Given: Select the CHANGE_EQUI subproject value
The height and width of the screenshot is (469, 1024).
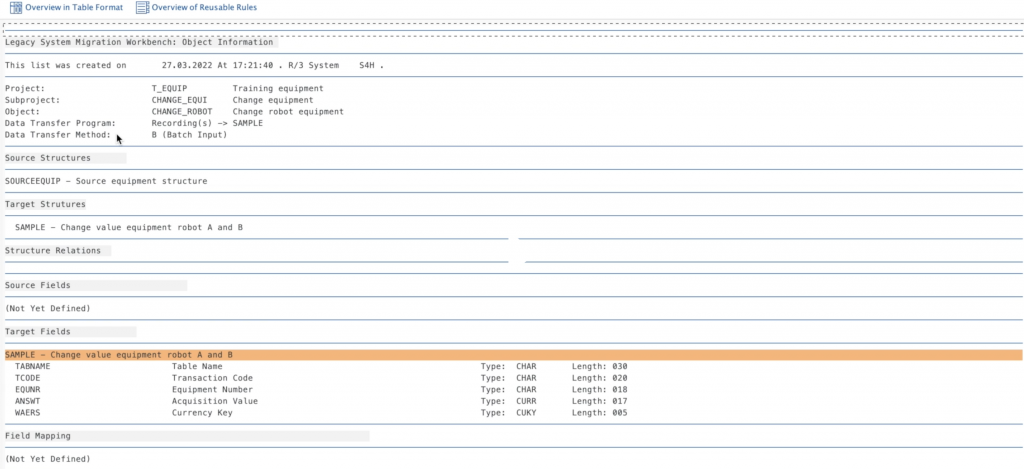Looking at the screenshot, I should pyautogui.click(x=180, y=100).
